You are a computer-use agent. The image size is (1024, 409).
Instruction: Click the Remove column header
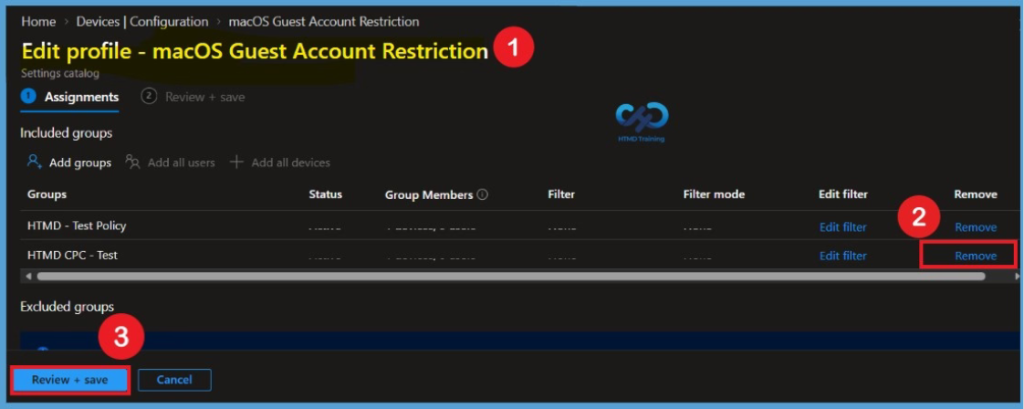pyautogui.click(x=976, y=194)
